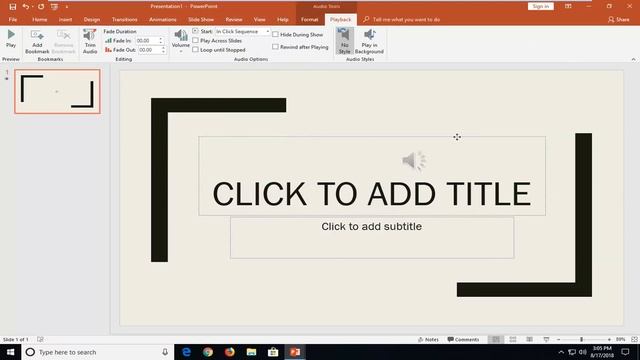Viewport: 640px width, 360px height.
Task: Increase or decrease Fade In with stepper
Action: coord(160,40)
